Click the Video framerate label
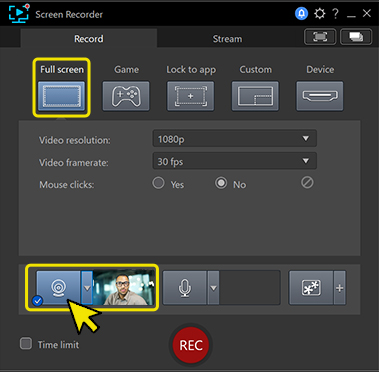Viewport: 379px width, 372px height. 74,163
